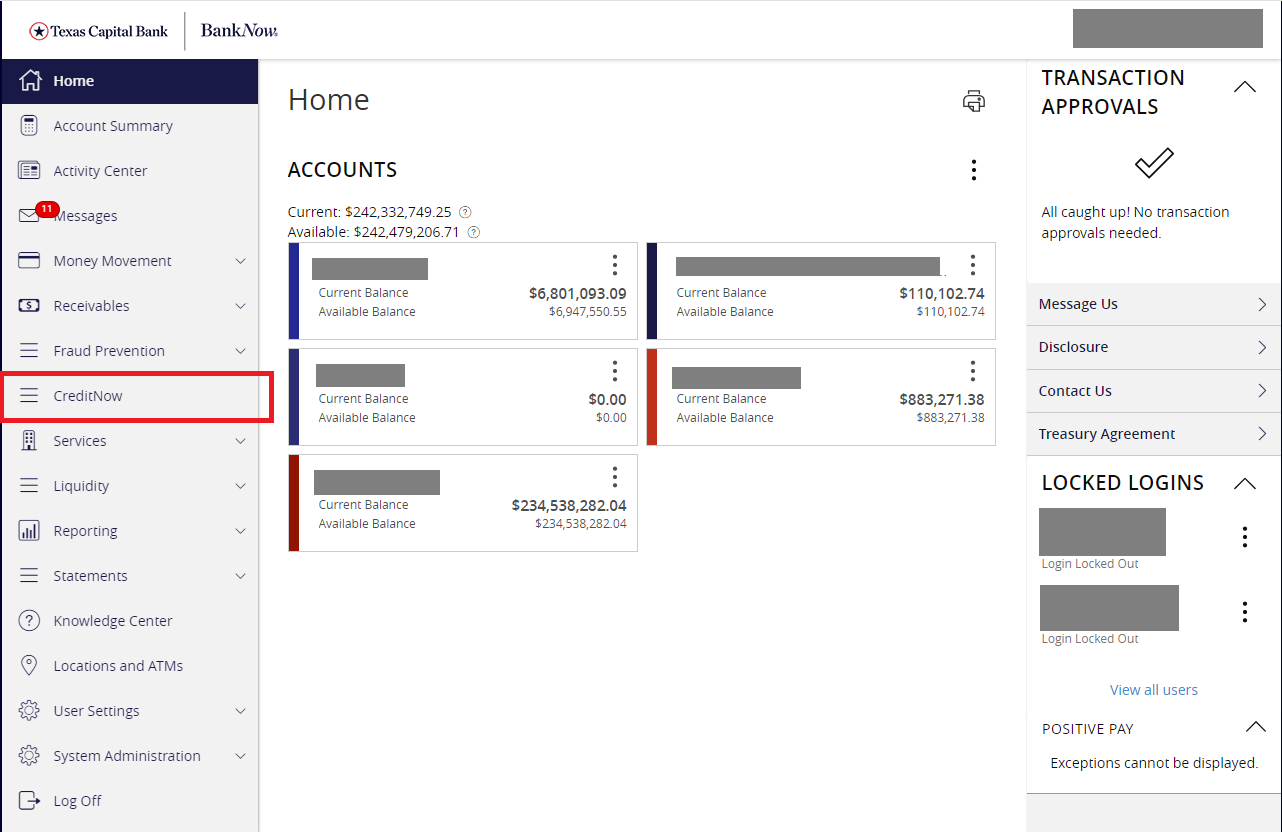The height and width of the screenshot is (832, 1282).
Task: Expand the Receivables menu chevron
Action: (x=240, y=306)
